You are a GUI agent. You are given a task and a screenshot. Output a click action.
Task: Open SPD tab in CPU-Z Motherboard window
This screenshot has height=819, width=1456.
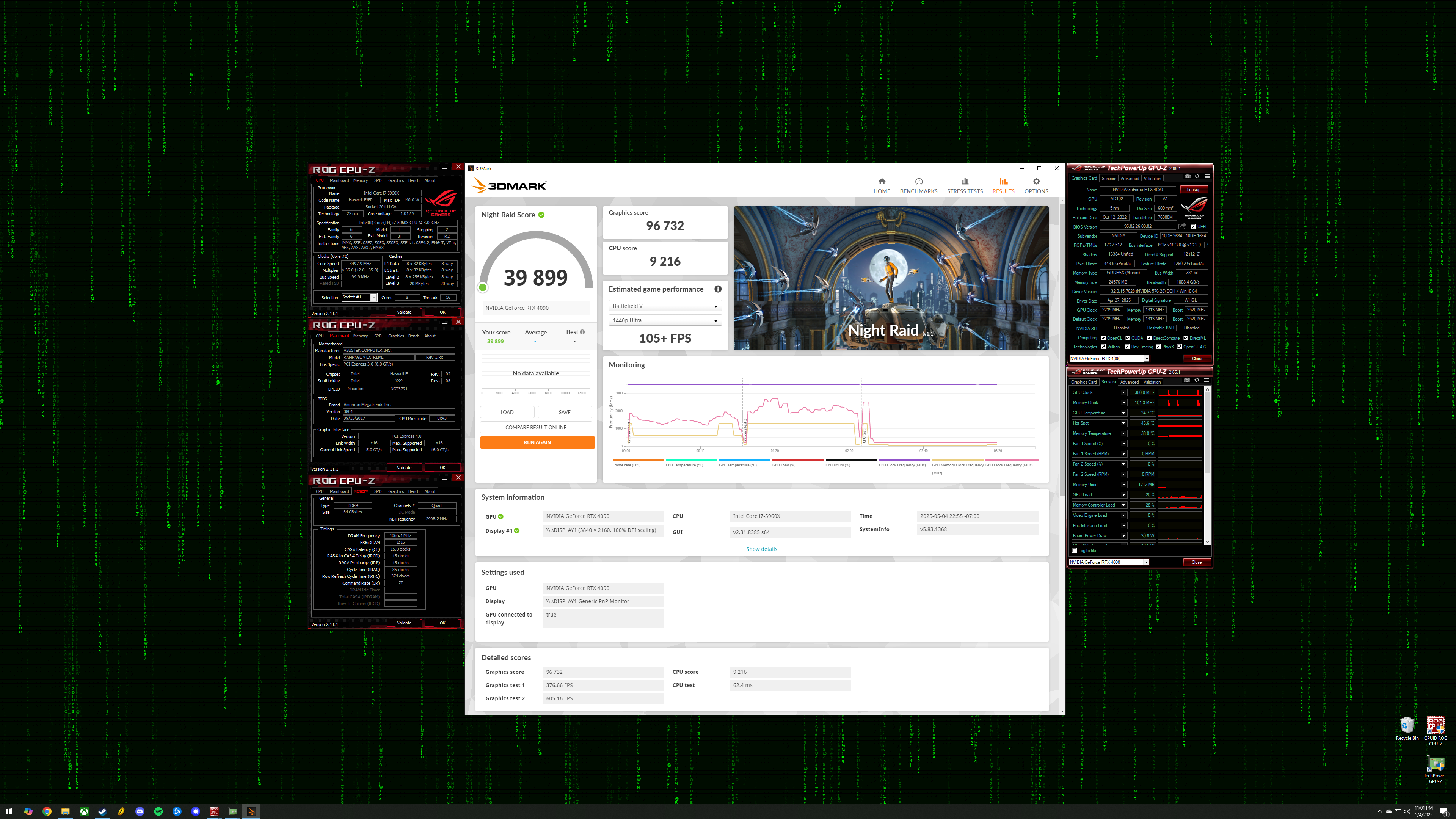point(378,336)
